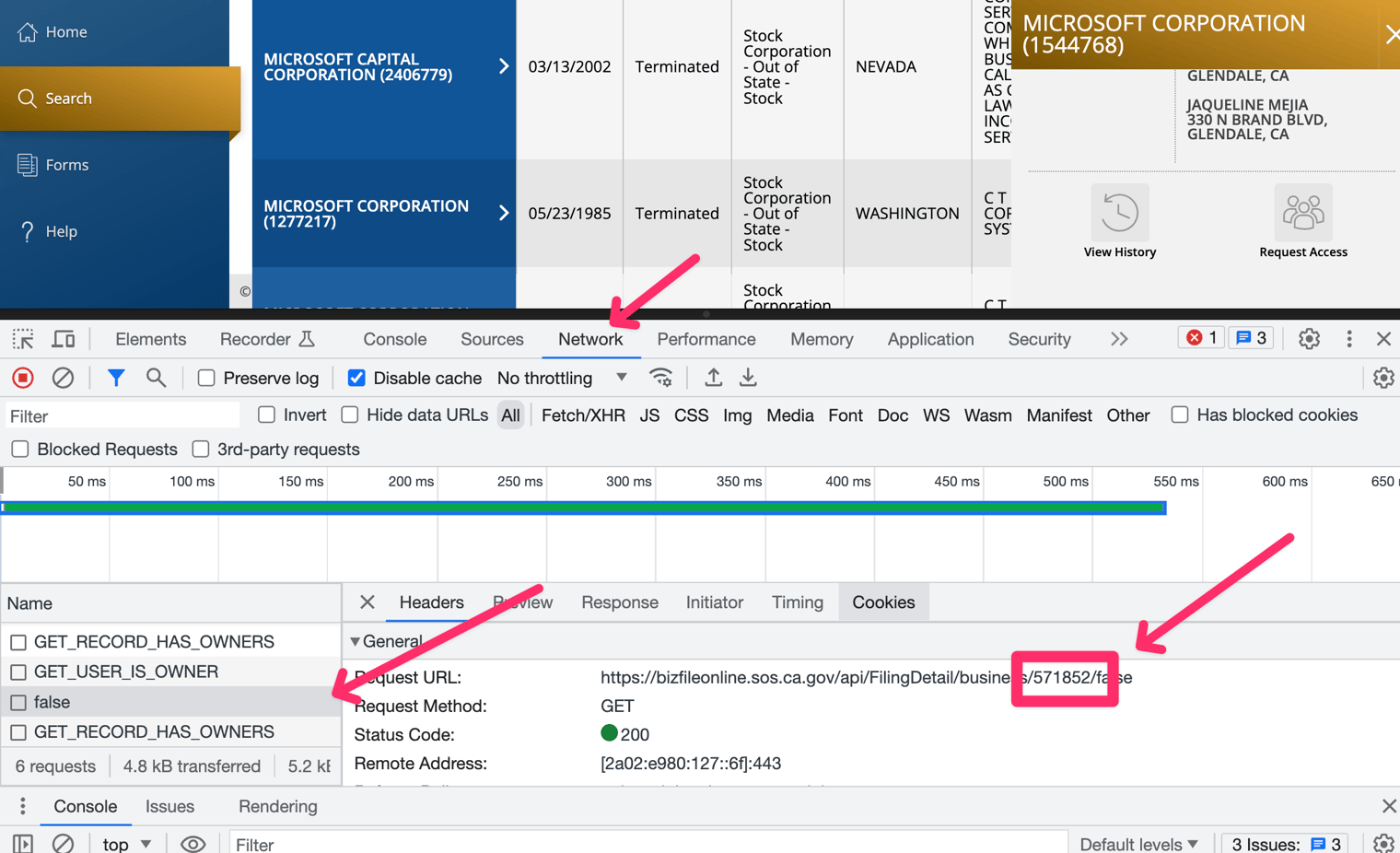This screenshot has height=853, width=1400.
Task: Click the 3 Issues button in console
Action: [1285, 844]
